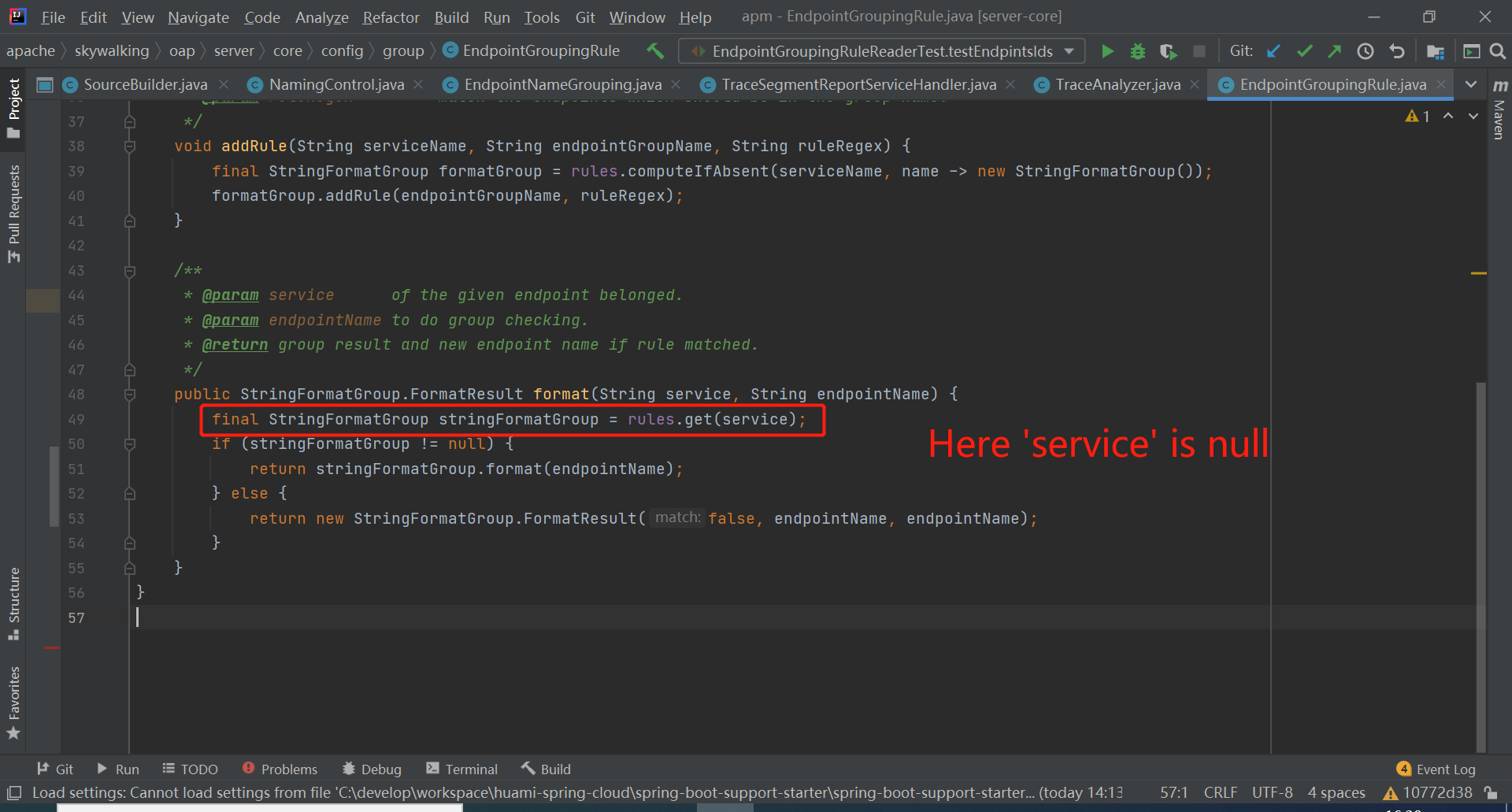Viewport: 1512px width, 812px height.
Task: Go to previous highlighted error arrow
Action: pyautogui.click(x=1448, y=116)
